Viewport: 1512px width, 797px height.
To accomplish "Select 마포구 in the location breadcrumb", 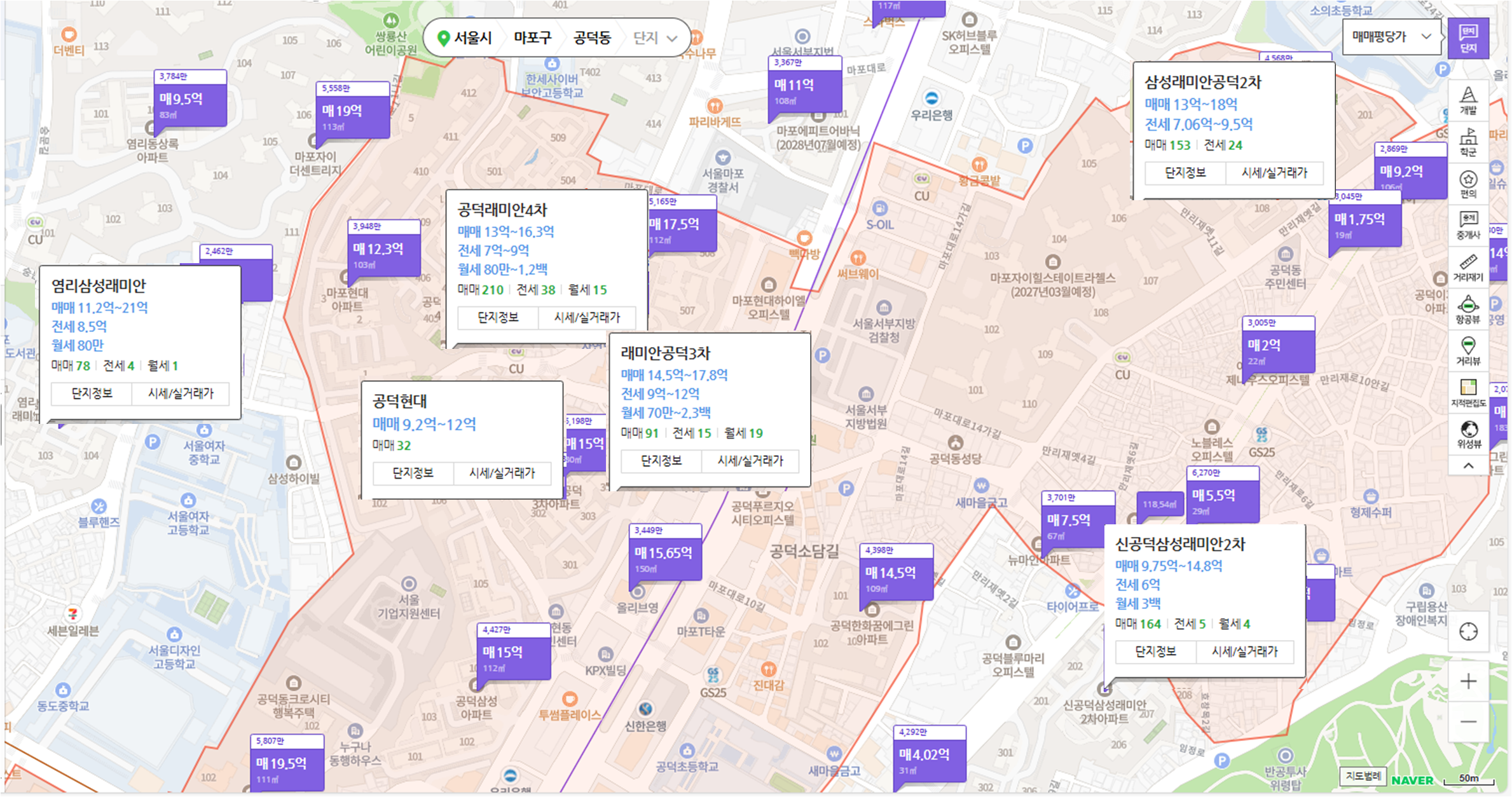I will [x=532, y=38].
